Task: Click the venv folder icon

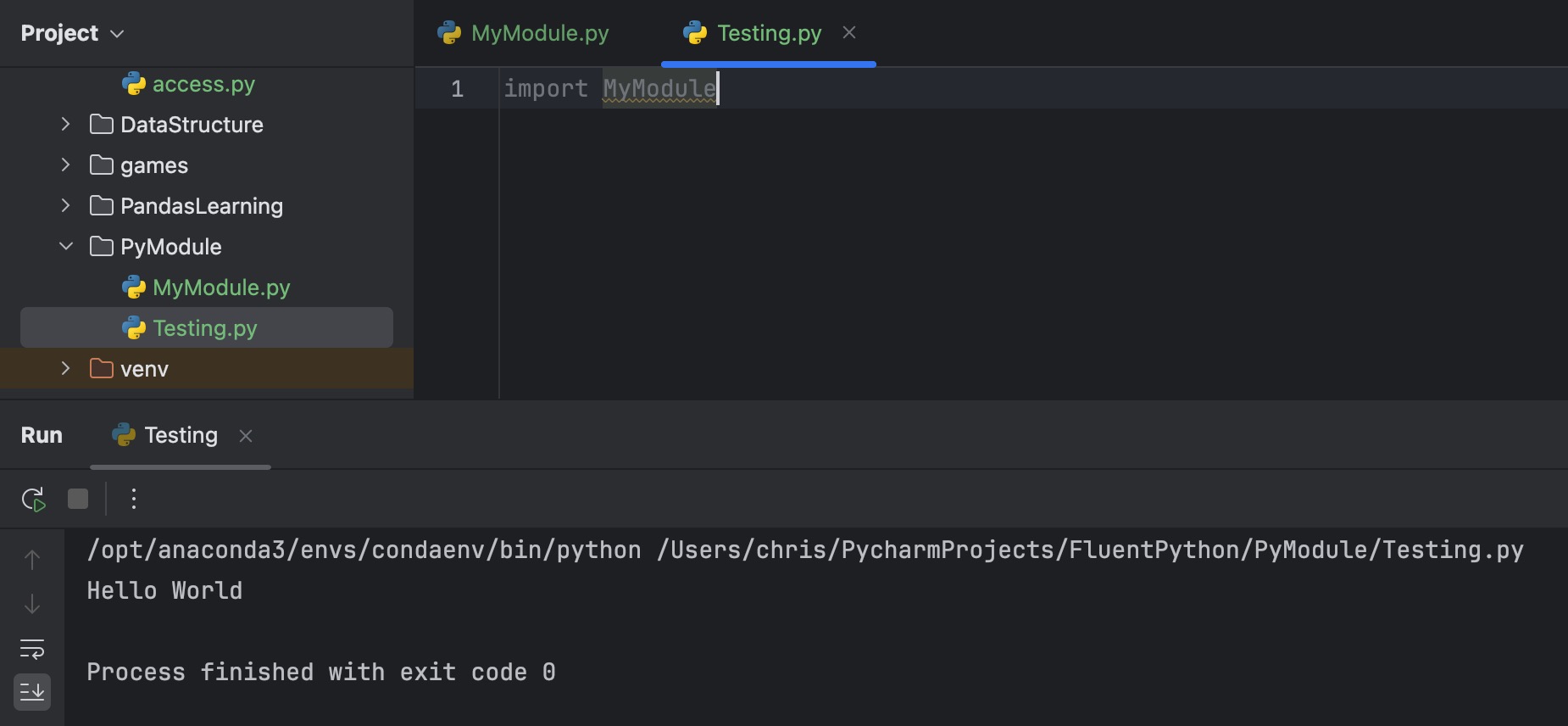Action: tap(102, 369)
